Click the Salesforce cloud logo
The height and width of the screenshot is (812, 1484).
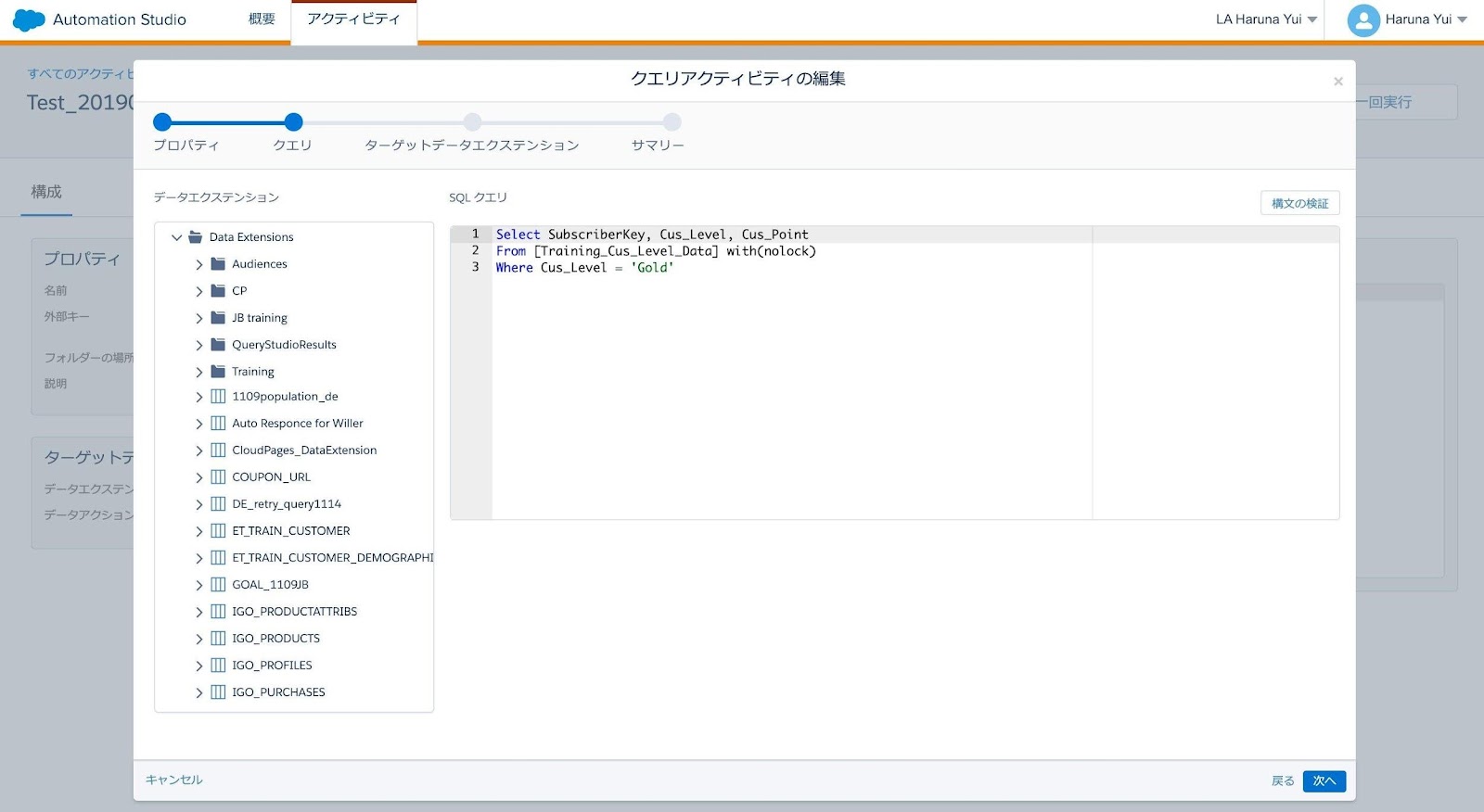pyautogui.click(x=29, y=19)
